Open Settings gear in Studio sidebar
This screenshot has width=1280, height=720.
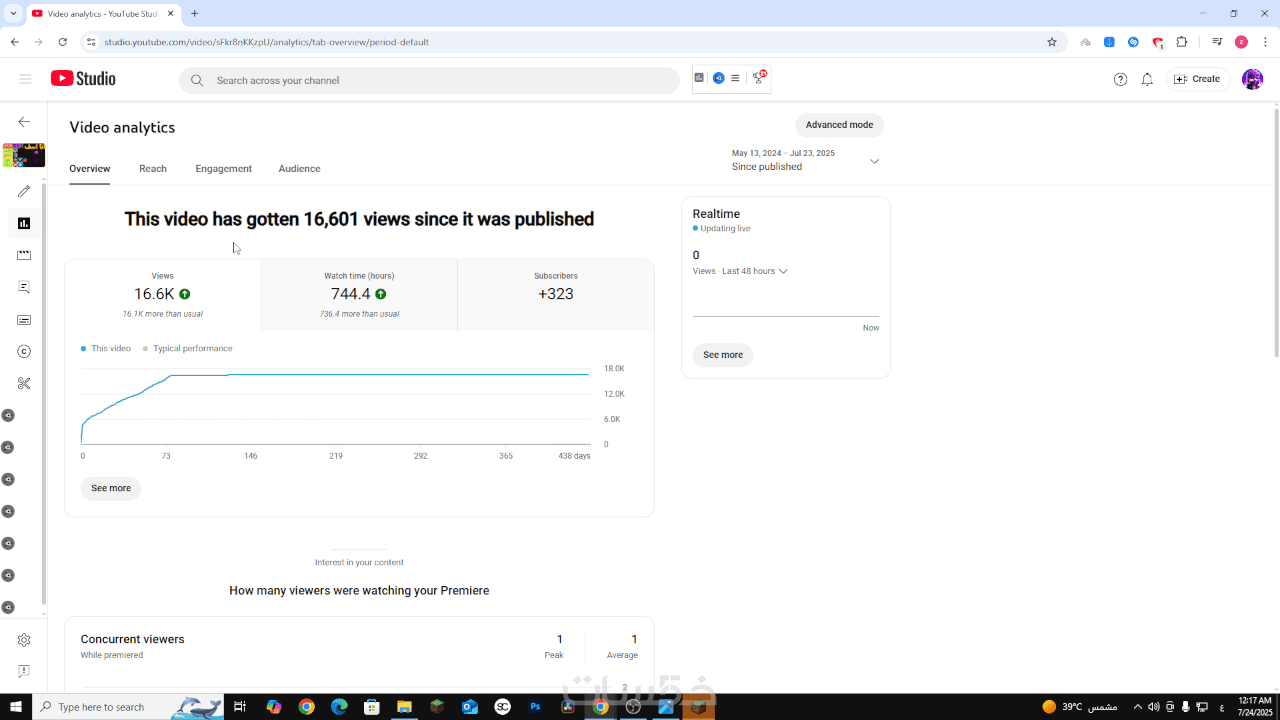[x=24, y=640]
